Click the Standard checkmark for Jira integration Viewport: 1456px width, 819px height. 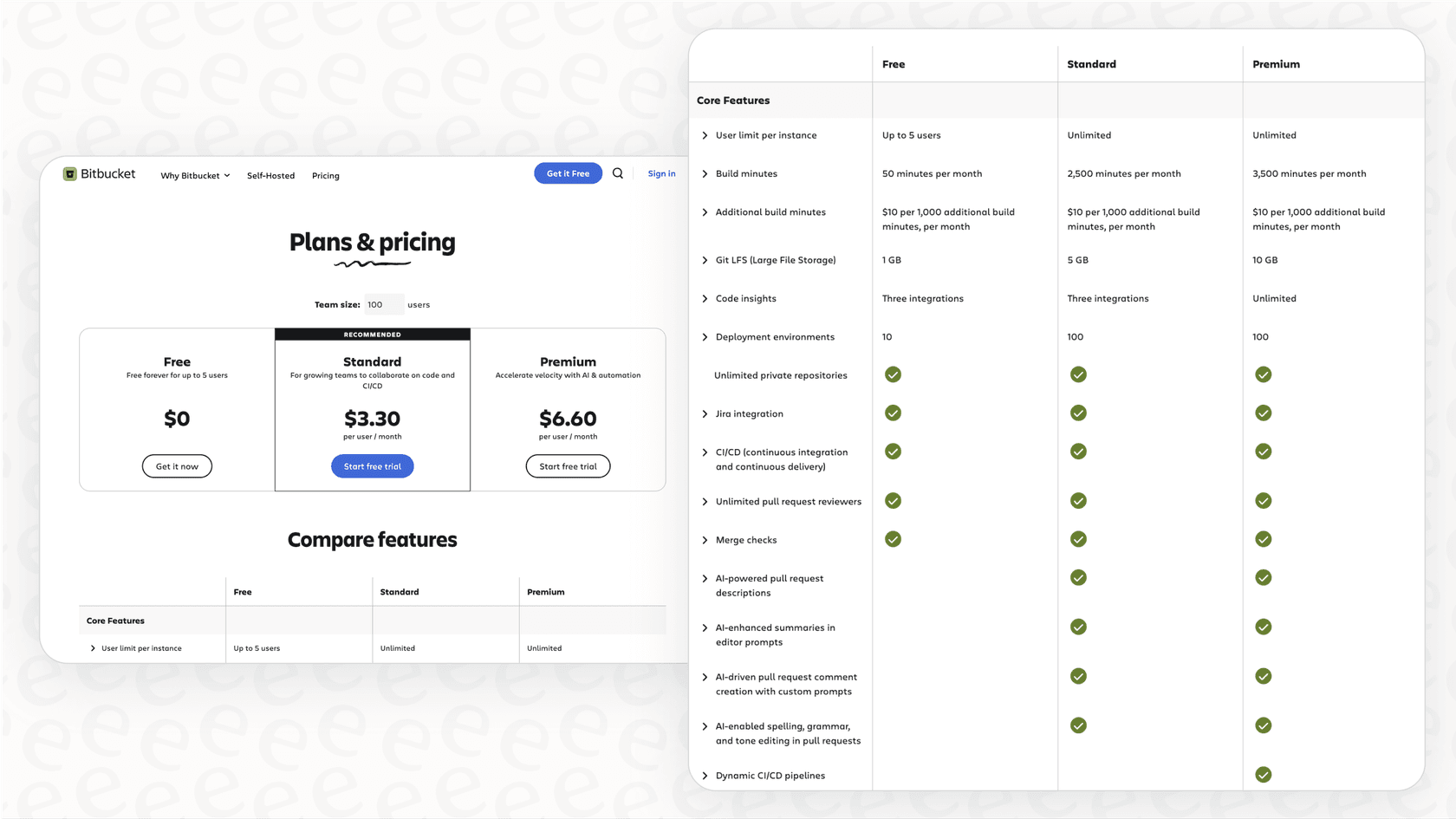(x=1078, y=413)
